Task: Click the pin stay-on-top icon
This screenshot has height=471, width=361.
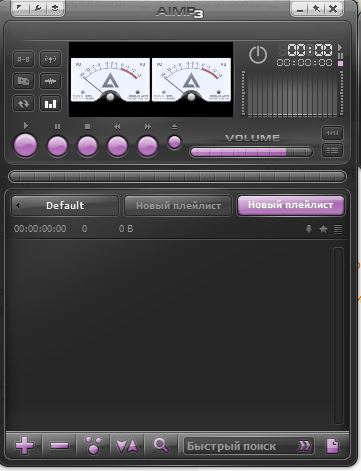Action: [316, 9]
